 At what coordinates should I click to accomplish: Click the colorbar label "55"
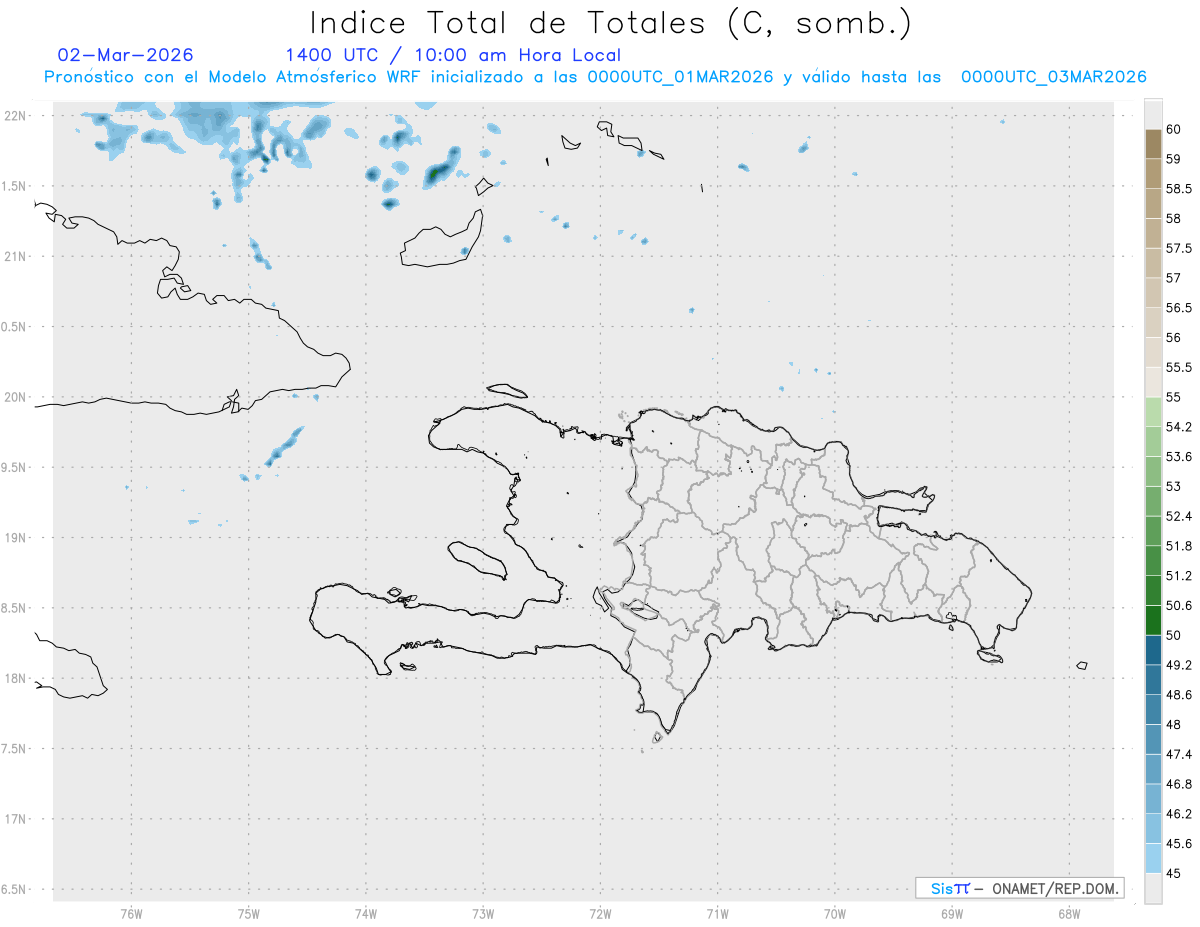1174,397
